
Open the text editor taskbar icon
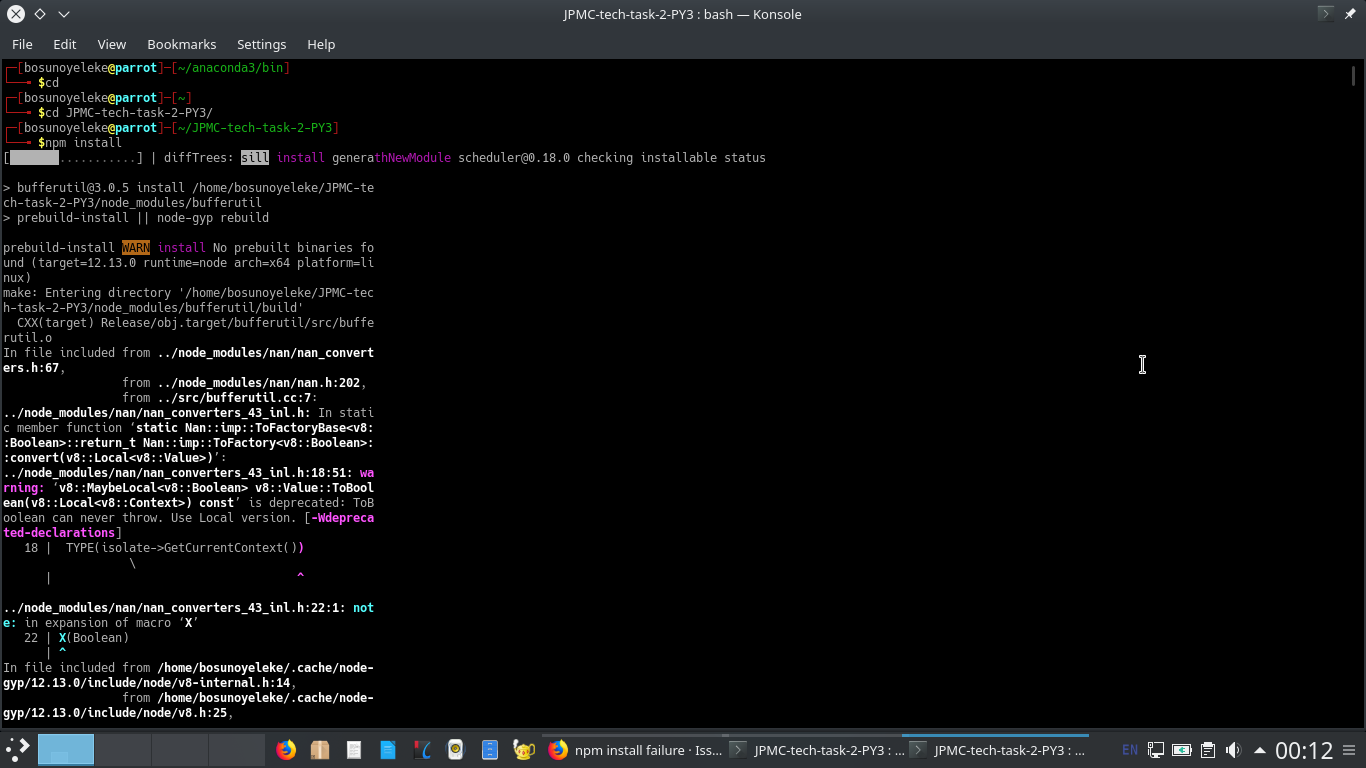[353, 749]
